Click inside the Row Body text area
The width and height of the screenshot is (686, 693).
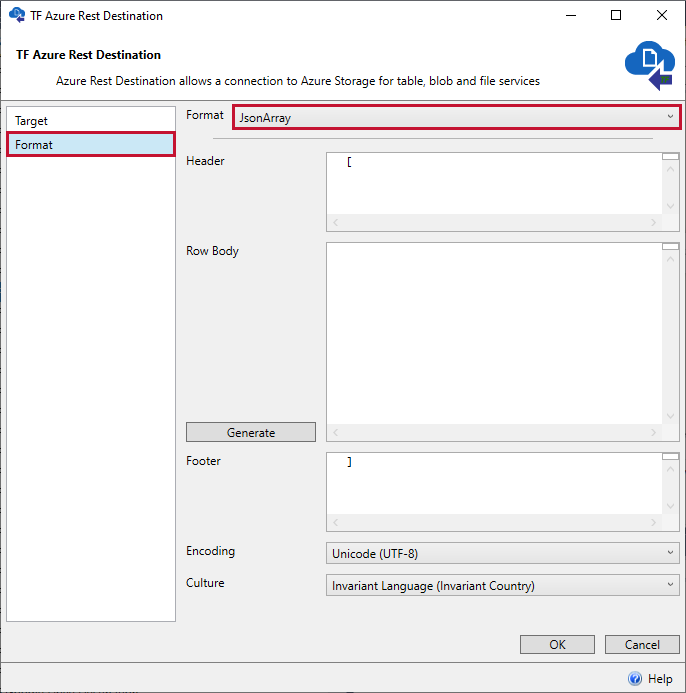[x=494, y=334]
